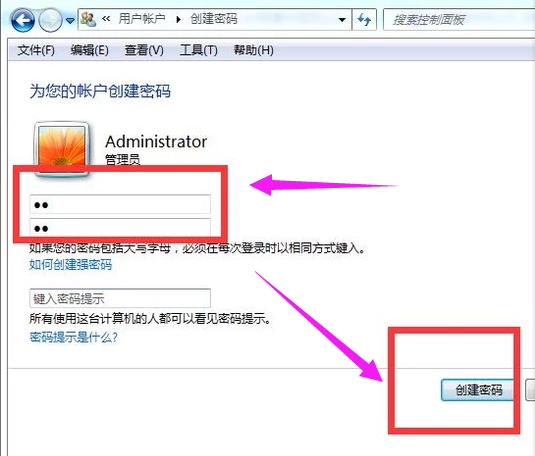Click the Administrator flower account picture
Screen dimensions: 535x456
tap(62, 148)
